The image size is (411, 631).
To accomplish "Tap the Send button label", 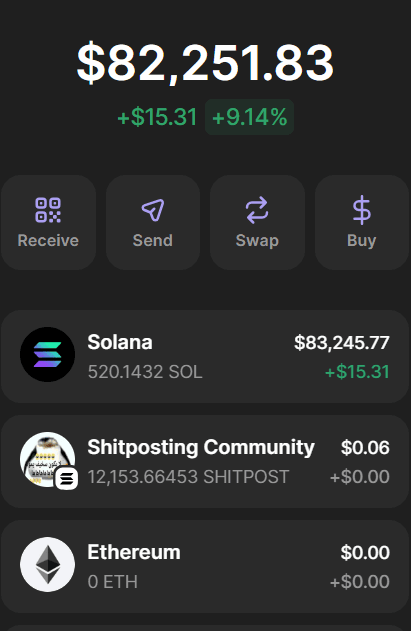I will pyautogui.click(x=153, y=241).
